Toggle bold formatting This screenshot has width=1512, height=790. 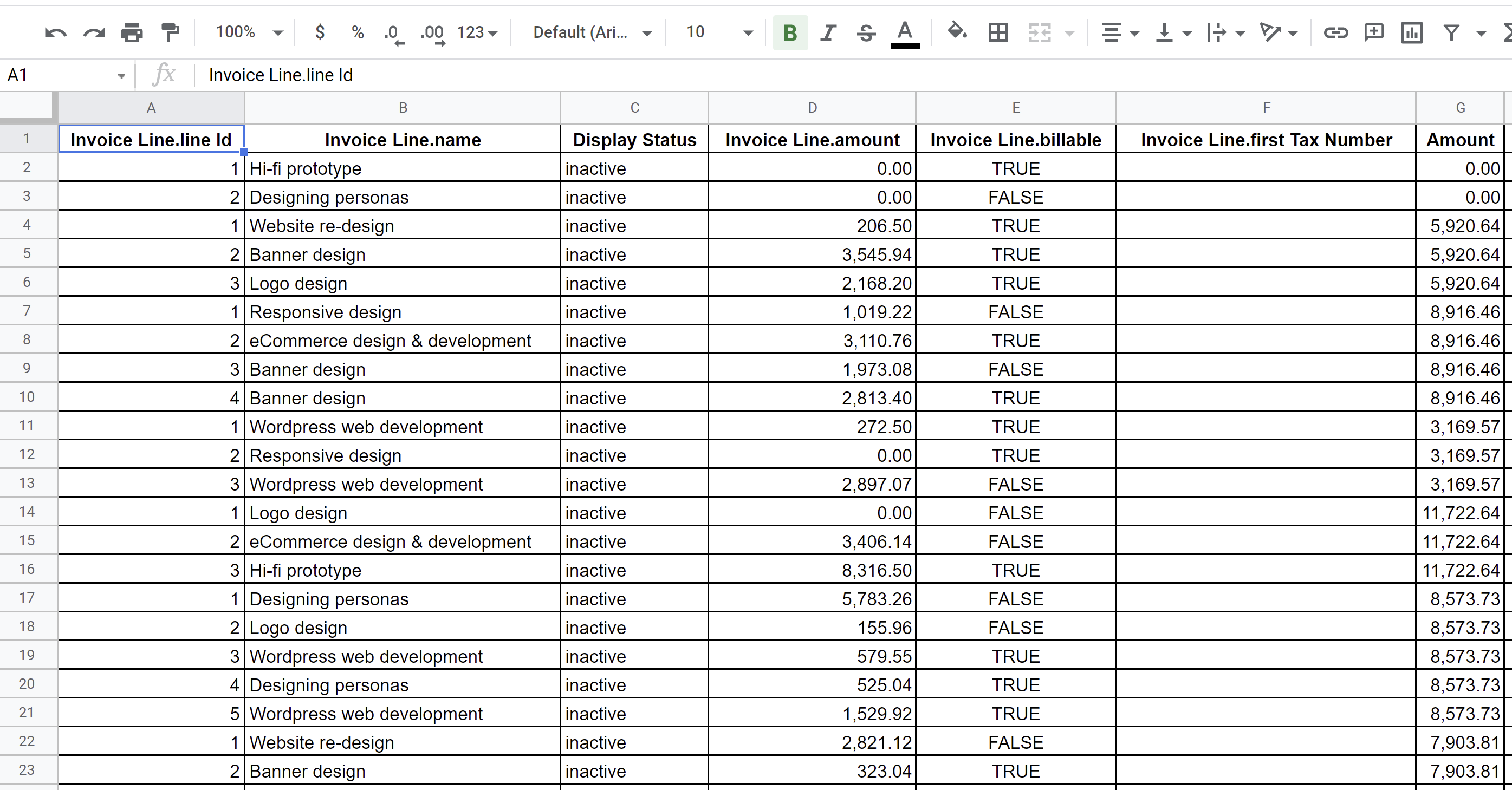(790, 33)
